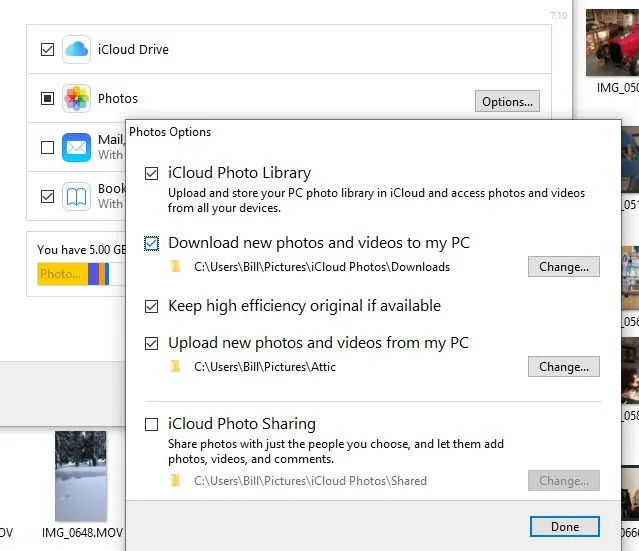Click purple segment of storage bar
Viewport: 639px width, 551px height.
[93, 274]
